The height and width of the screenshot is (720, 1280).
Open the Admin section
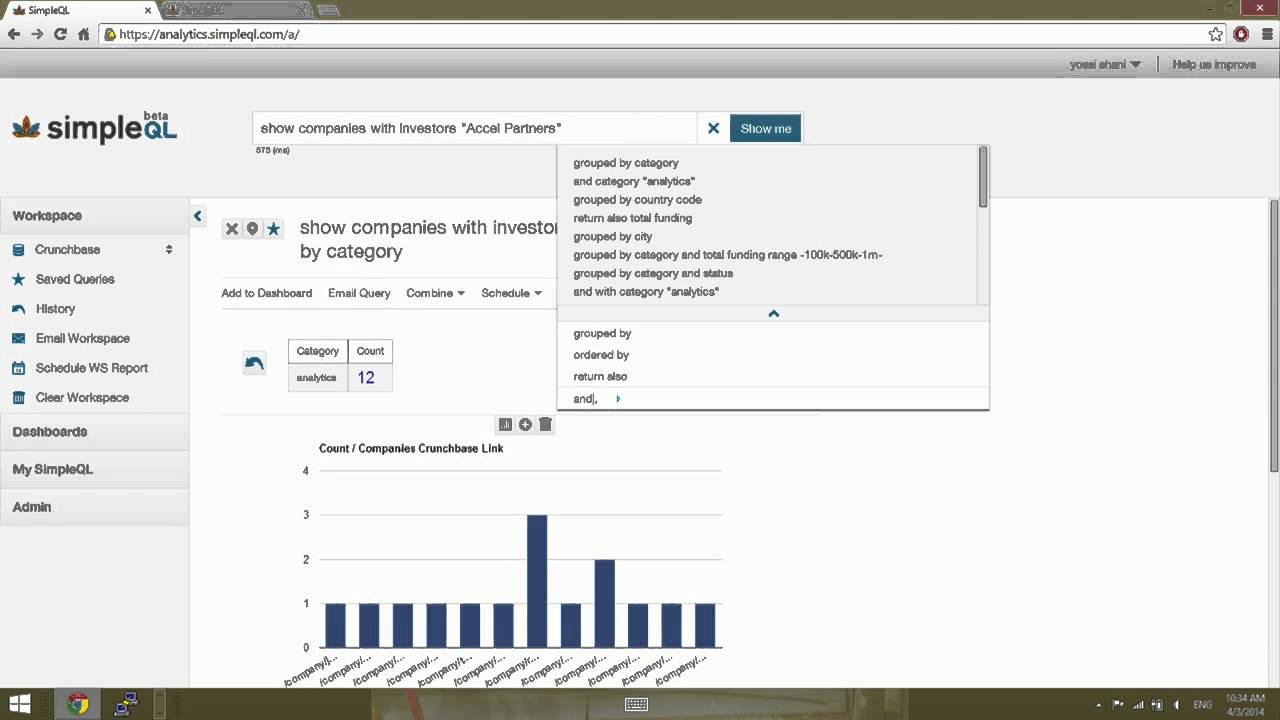coord(94,507)
